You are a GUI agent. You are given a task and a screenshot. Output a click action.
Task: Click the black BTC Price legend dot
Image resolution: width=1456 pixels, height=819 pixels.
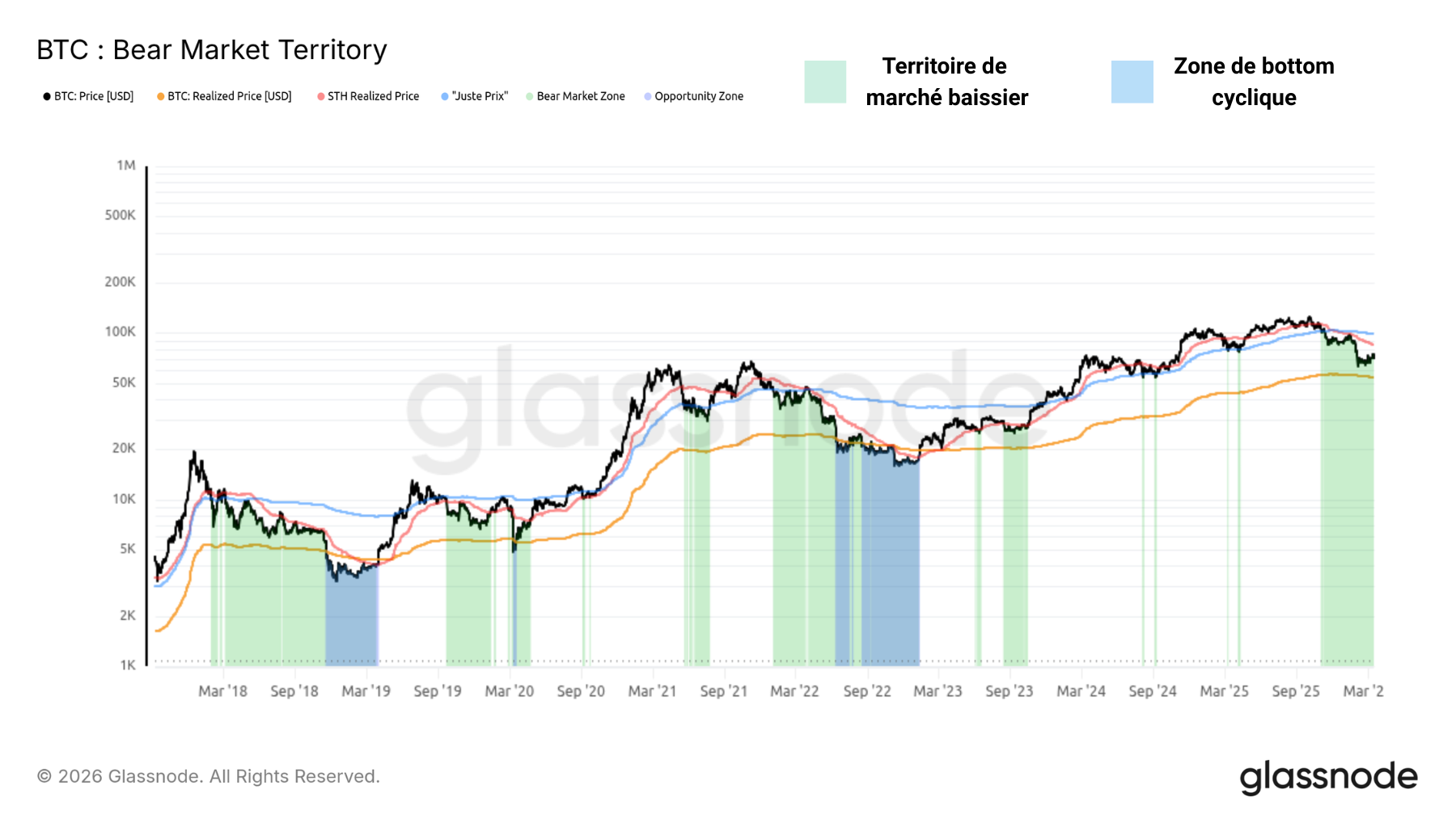pos(47,97)
